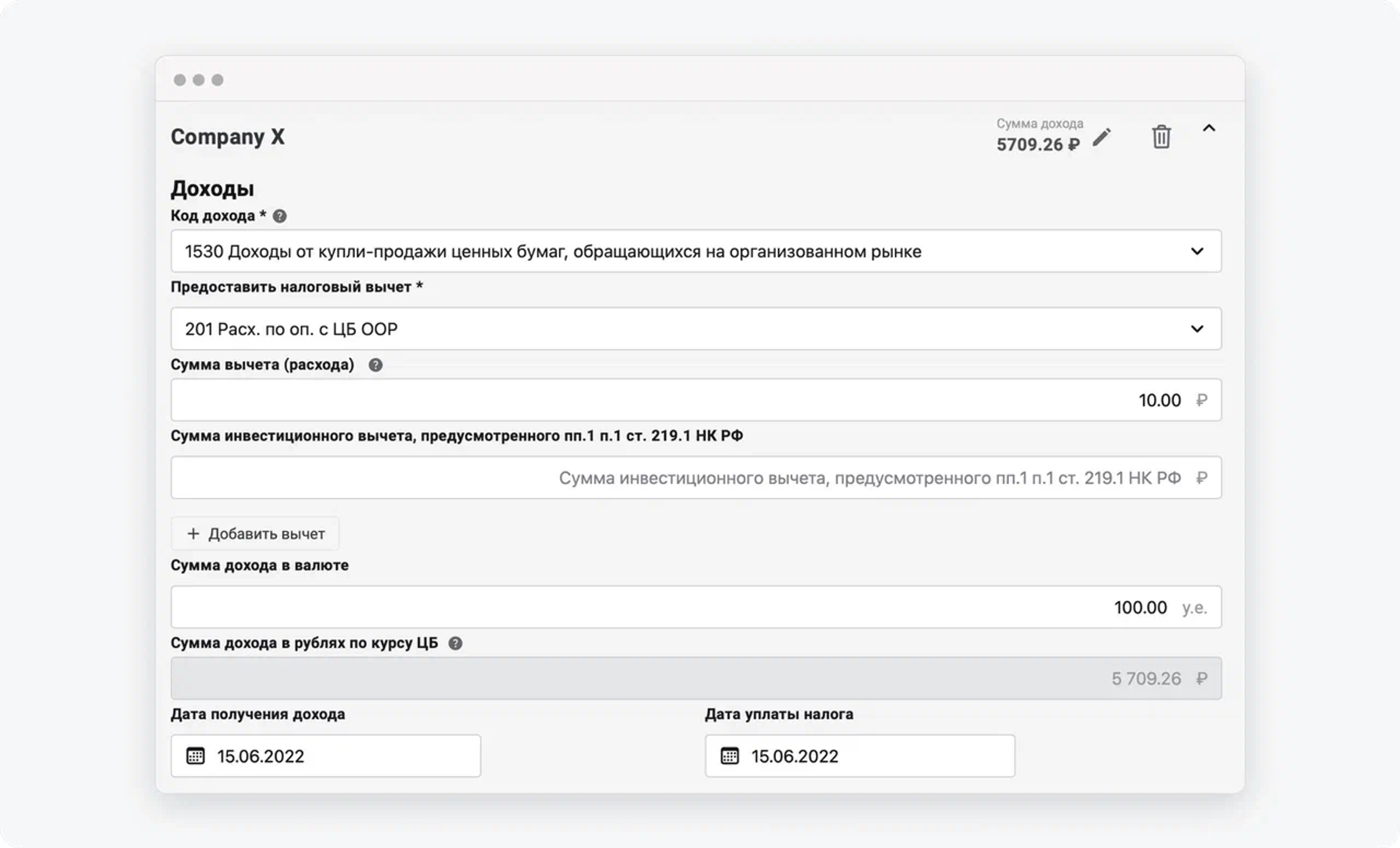Collapse the Company X section chevron

coord(1209,128)
